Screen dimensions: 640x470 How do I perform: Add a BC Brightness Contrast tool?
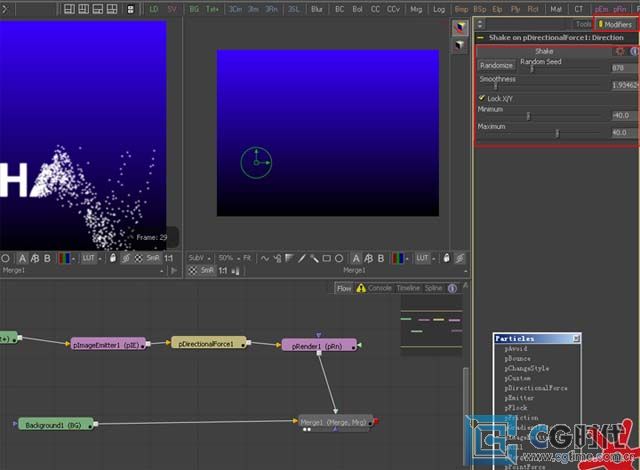340,9
